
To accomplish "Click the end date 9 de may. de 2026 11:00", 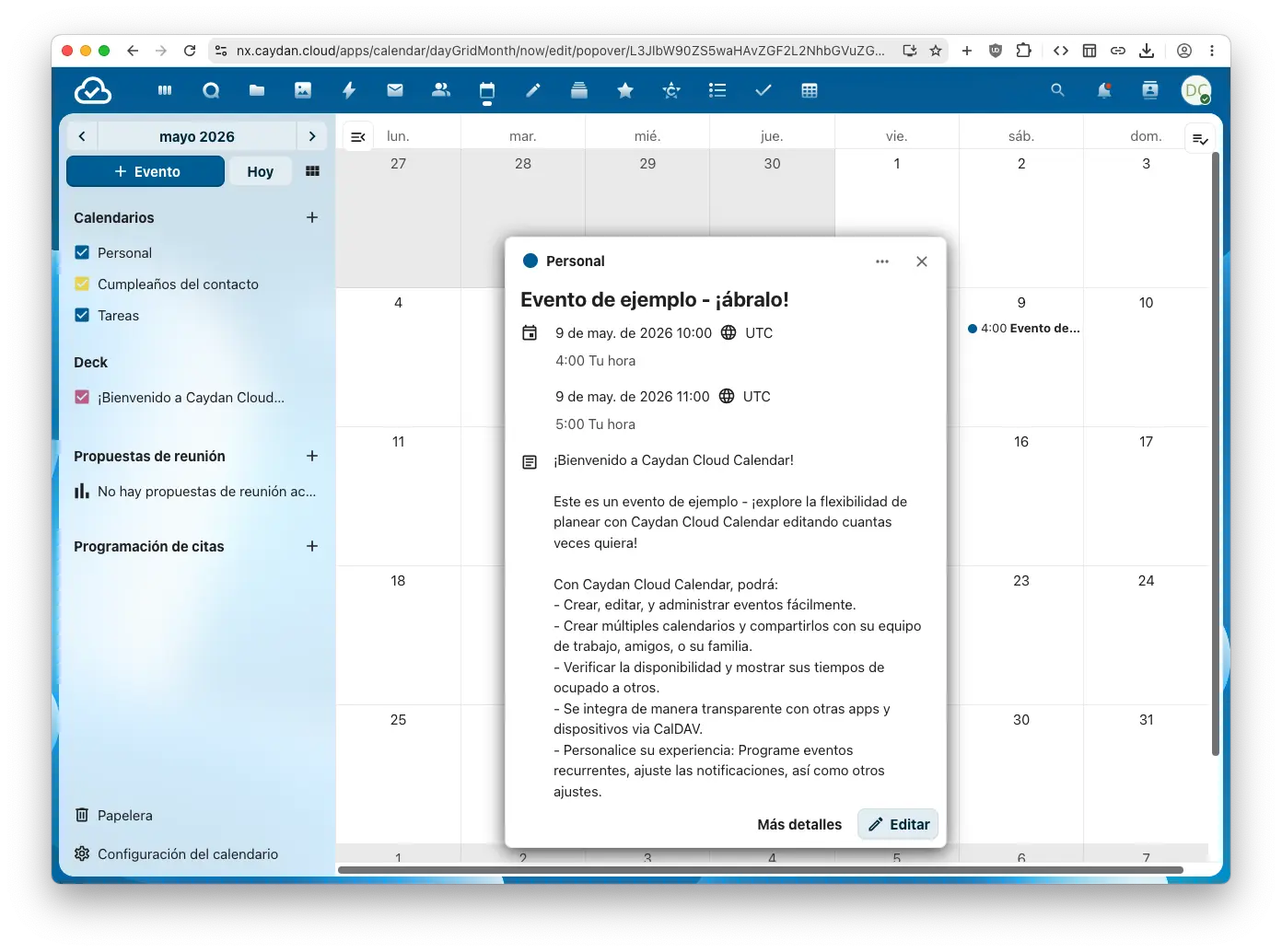I will 633,396.
